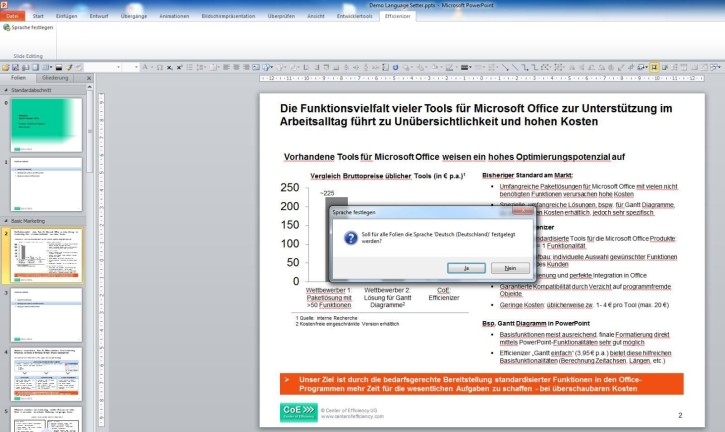Click the superscript x icon in toolbar
Viewport: 725px width, 432px height.
click(179, 68)
